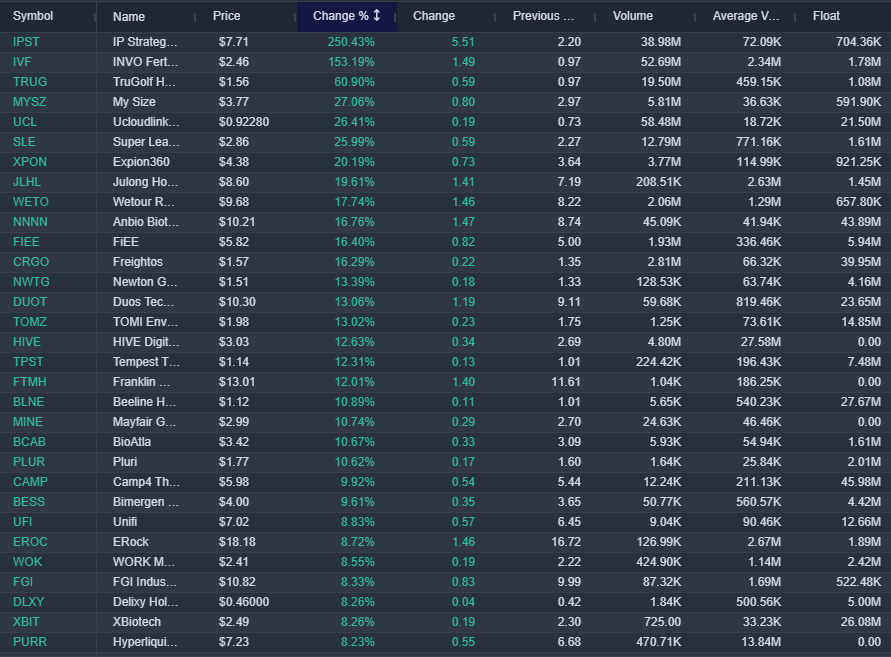
Task: Open the TRUG ticker symbol
Action: (30, 82)
